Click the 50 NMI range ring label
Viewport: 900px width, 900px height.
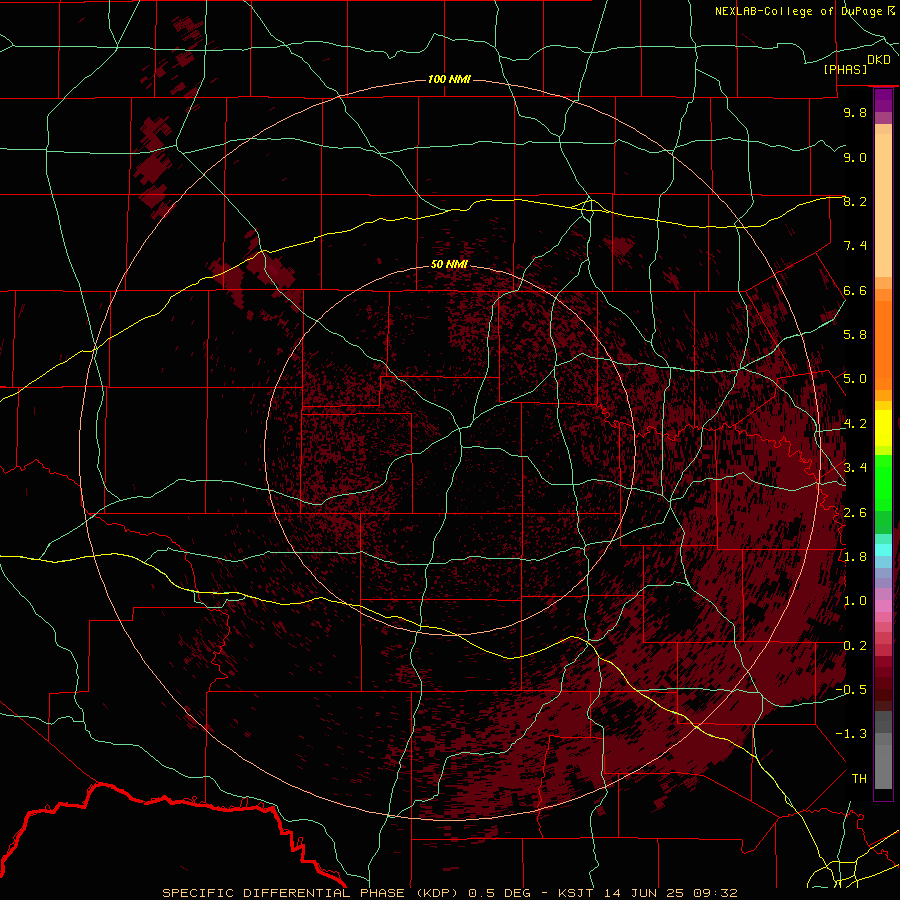(449, 264)
